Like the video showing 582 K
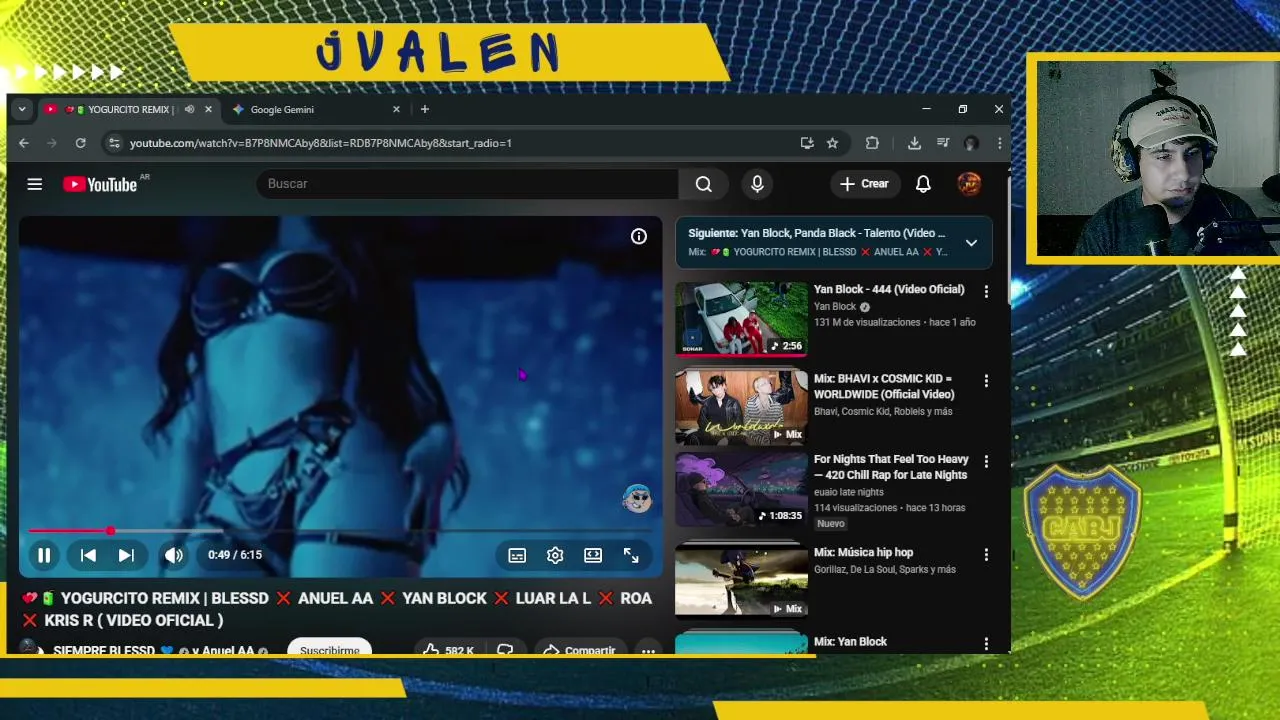The height and width of the screenshot is (720, 1280). (448, 650)
